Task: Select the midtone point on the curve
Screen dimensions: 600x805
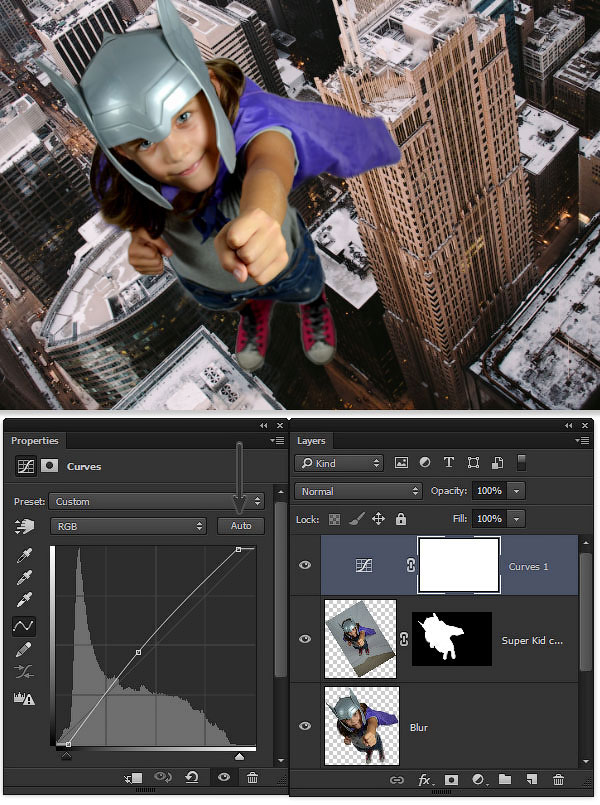Action: click(139, 652)
